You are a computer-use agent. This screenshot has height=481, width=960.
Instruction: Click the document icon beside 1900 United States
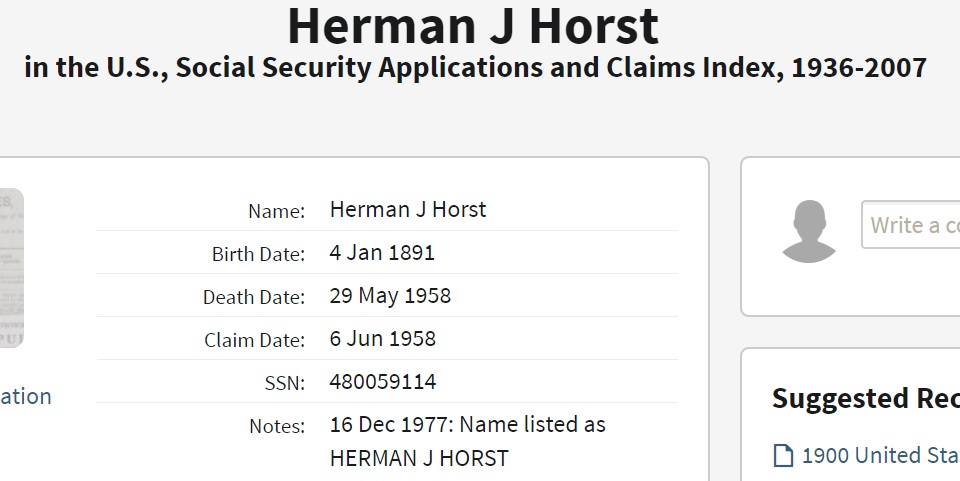pos(784,456)
